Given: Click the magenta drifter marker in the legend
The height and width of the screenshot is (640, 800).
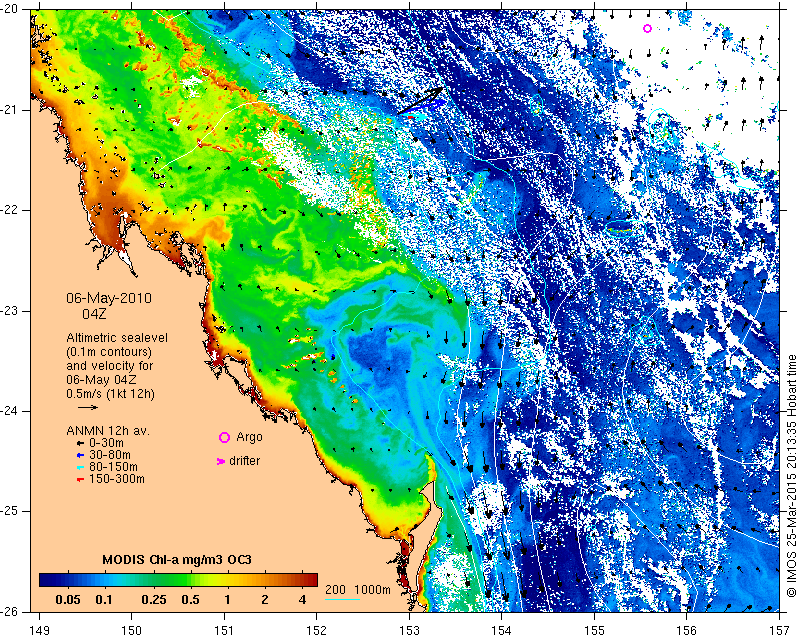Looking at the screenshot, I should (220, 461).
